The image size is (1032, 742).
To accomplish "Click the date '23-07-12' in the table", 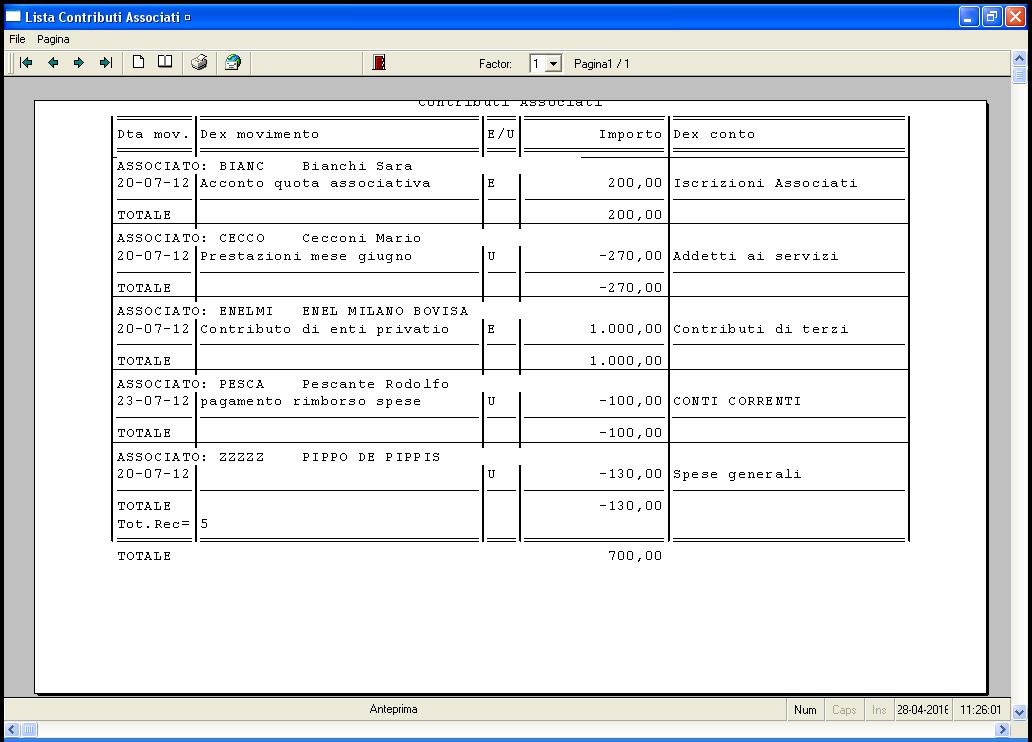I will [x=153, y=401].
